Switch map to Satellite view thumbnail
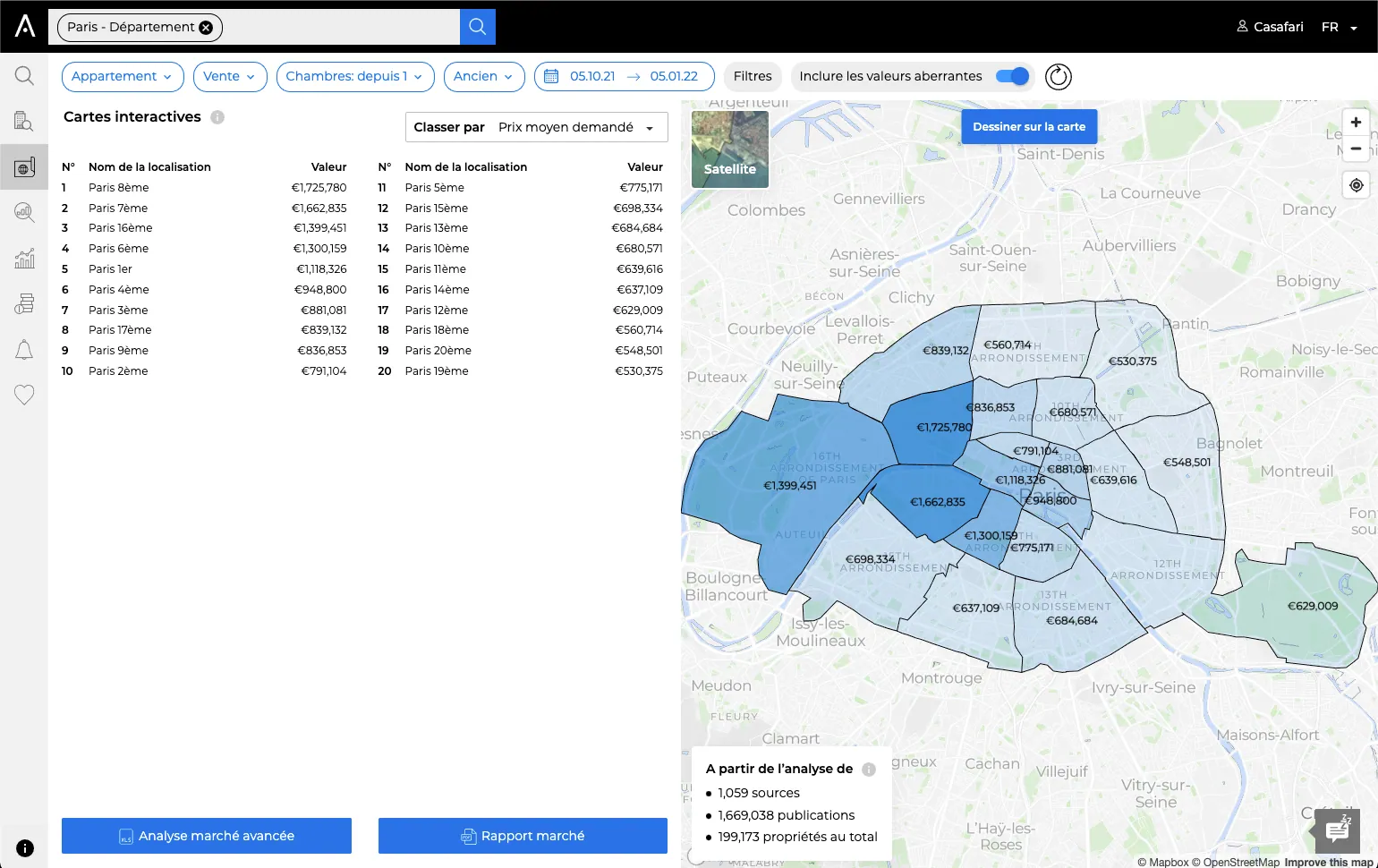 pyautogui.click(x=730, y=149)
